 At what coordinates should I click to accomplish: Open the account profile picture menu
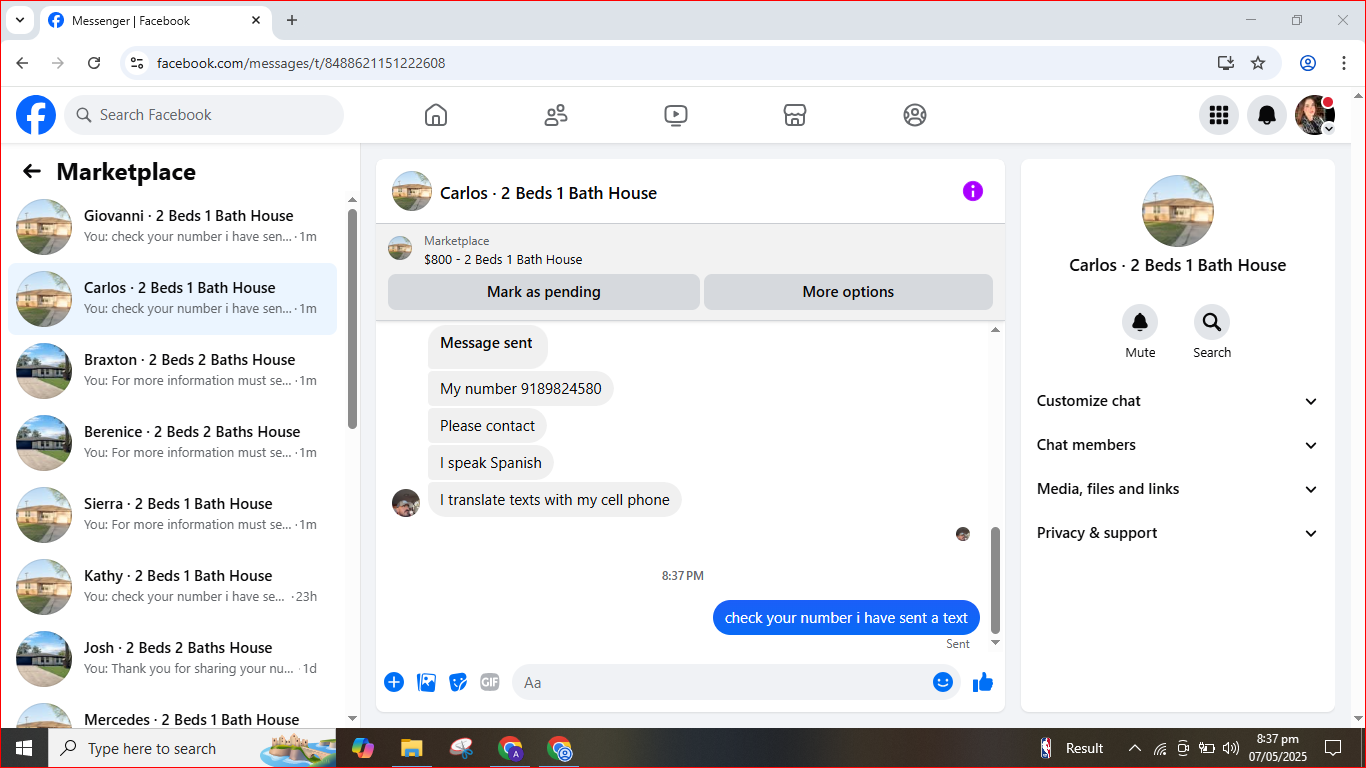click(x=1314, y=115)
